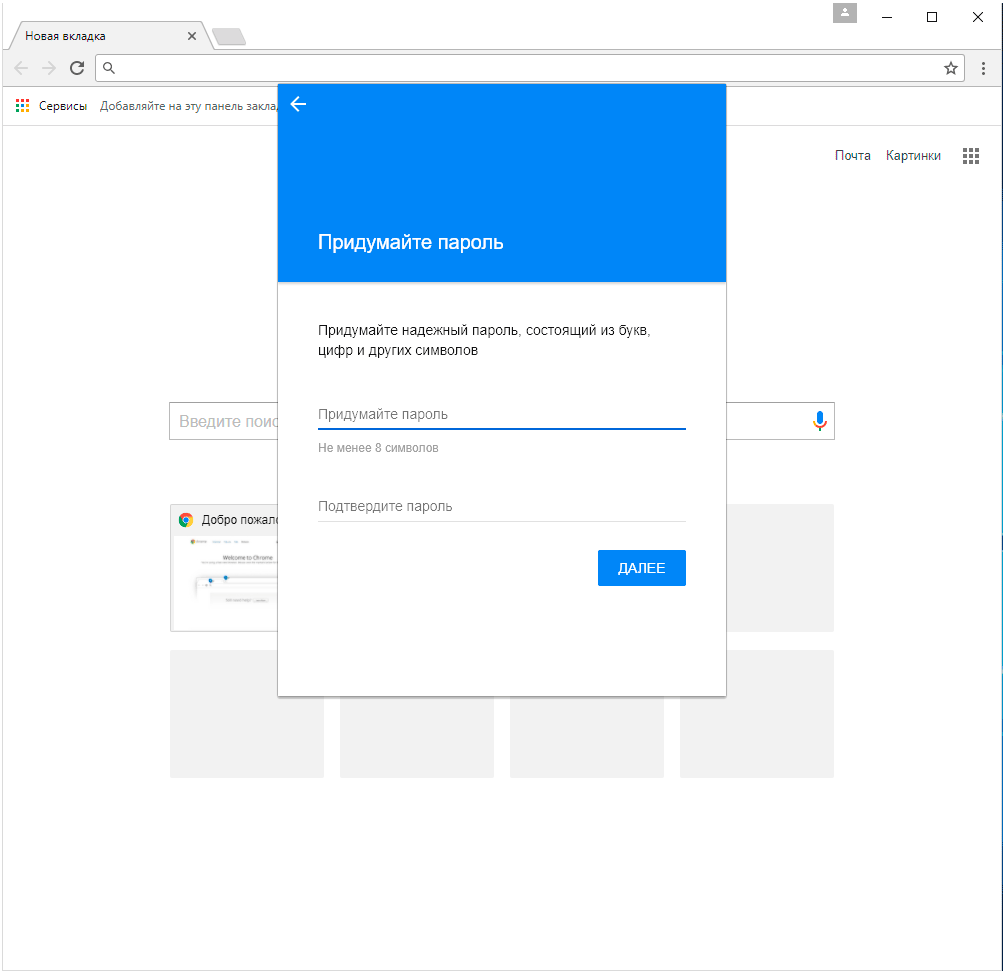Go back using the browser back arrow
The width and height of the screenshot is (1003, 971).
click(x=21, y=68)
